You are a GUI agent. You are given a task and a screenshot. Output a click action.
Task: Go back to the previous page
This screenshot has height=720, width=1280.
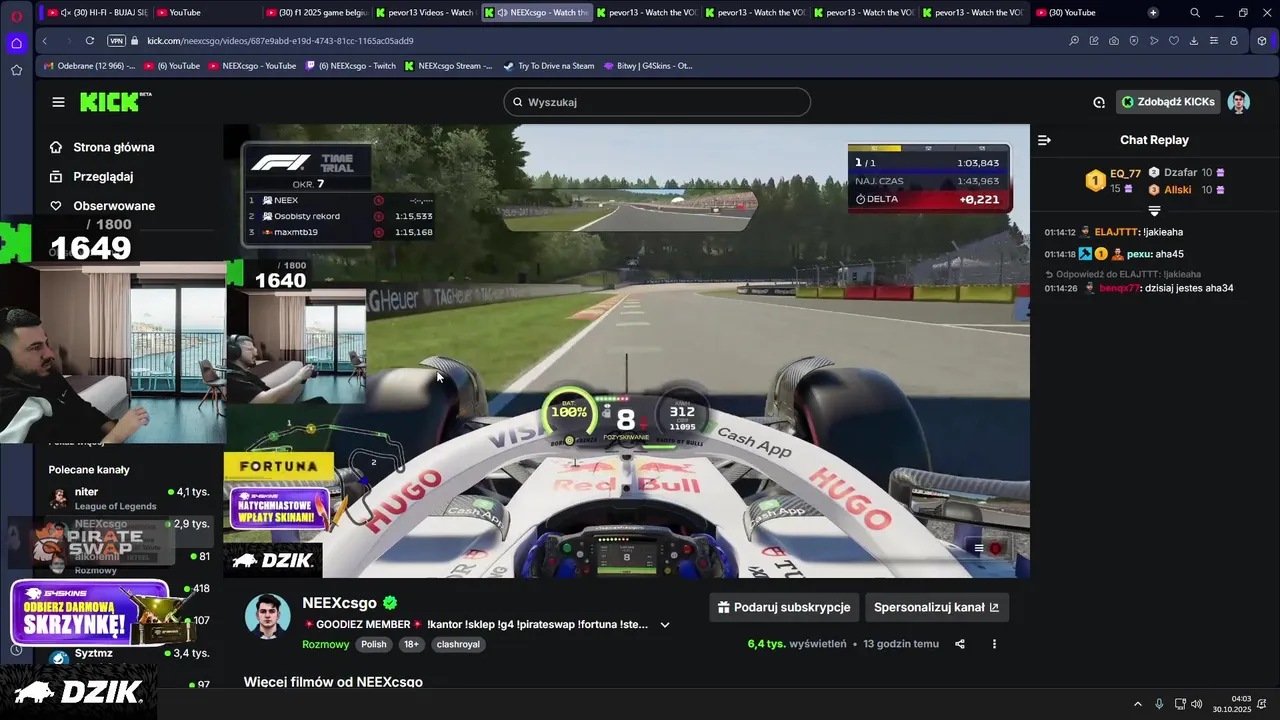click(45, 41)
